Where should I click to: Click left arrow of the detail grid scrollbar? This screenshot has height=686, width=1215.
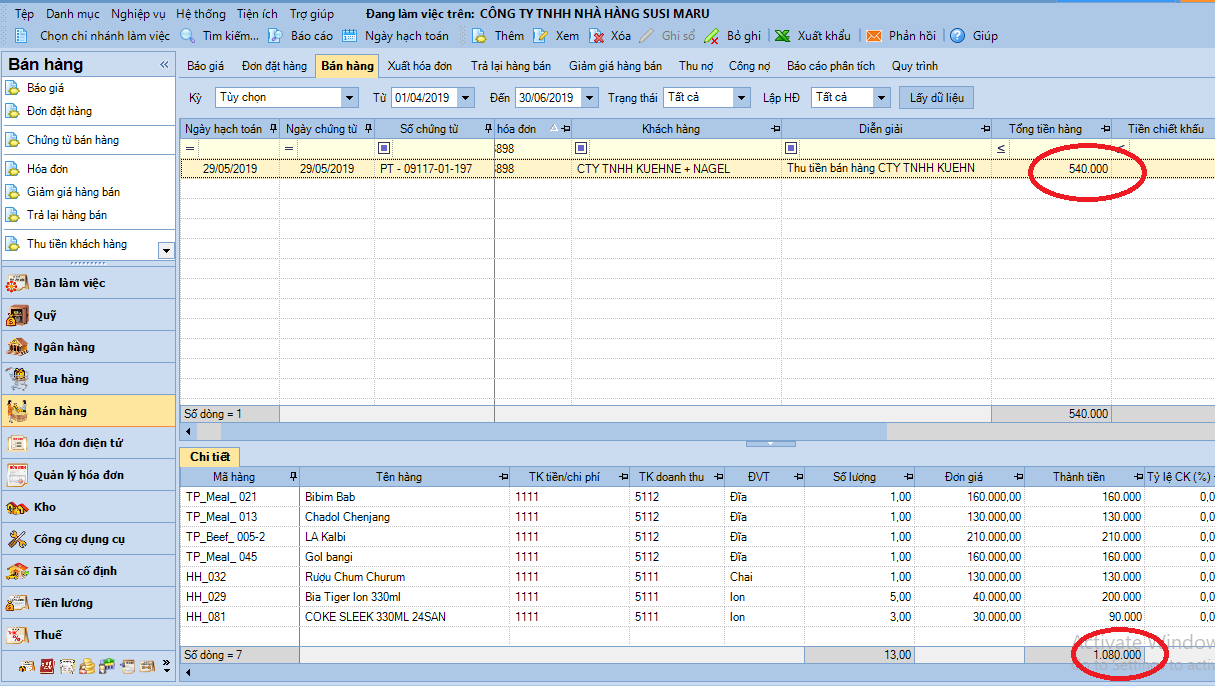pyautogui.click(x=189, y=673)
